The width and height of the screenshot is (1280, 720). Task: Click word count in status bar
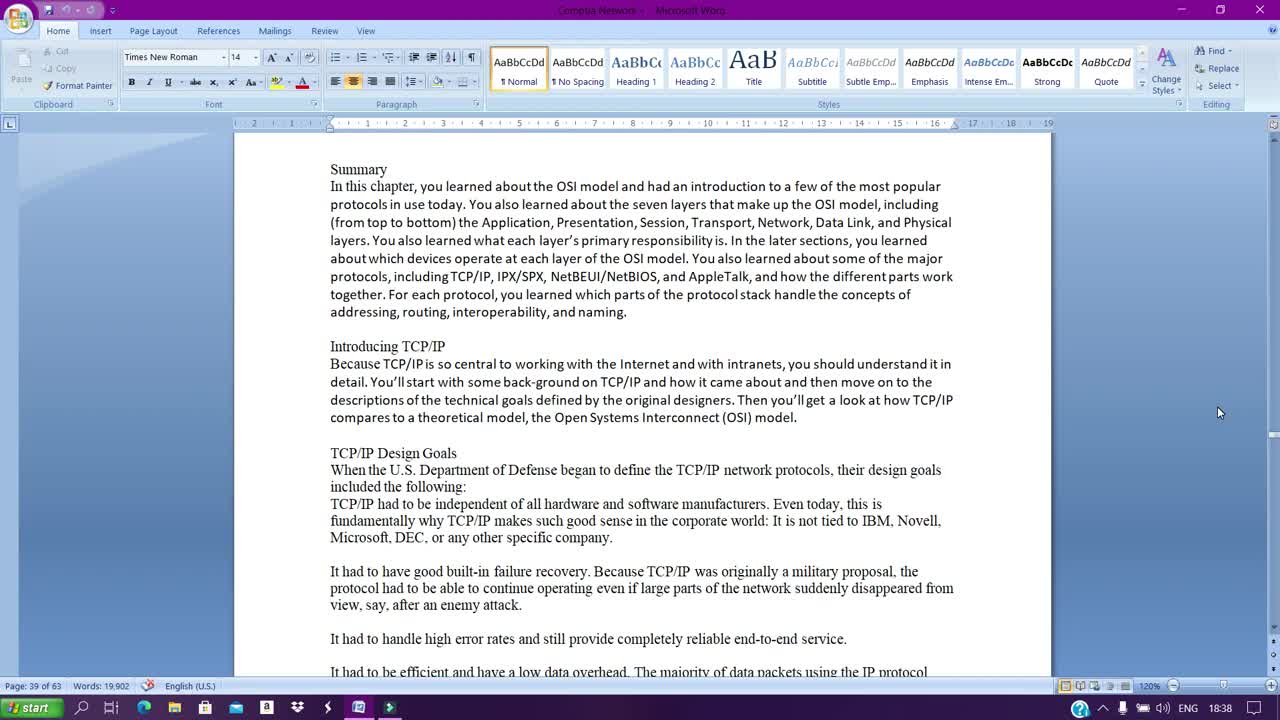pyautogui.click(x=101, y=686)
